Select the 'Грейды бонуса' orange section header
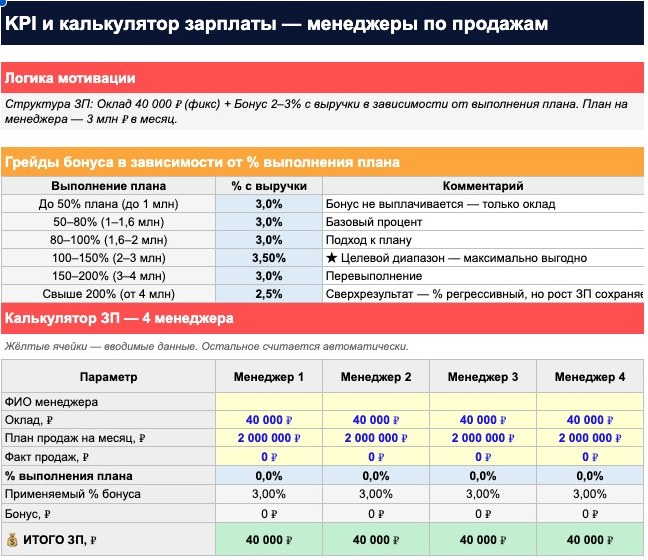Image resolution: width=648 pixels, height=560 pixels. [322, 162]
